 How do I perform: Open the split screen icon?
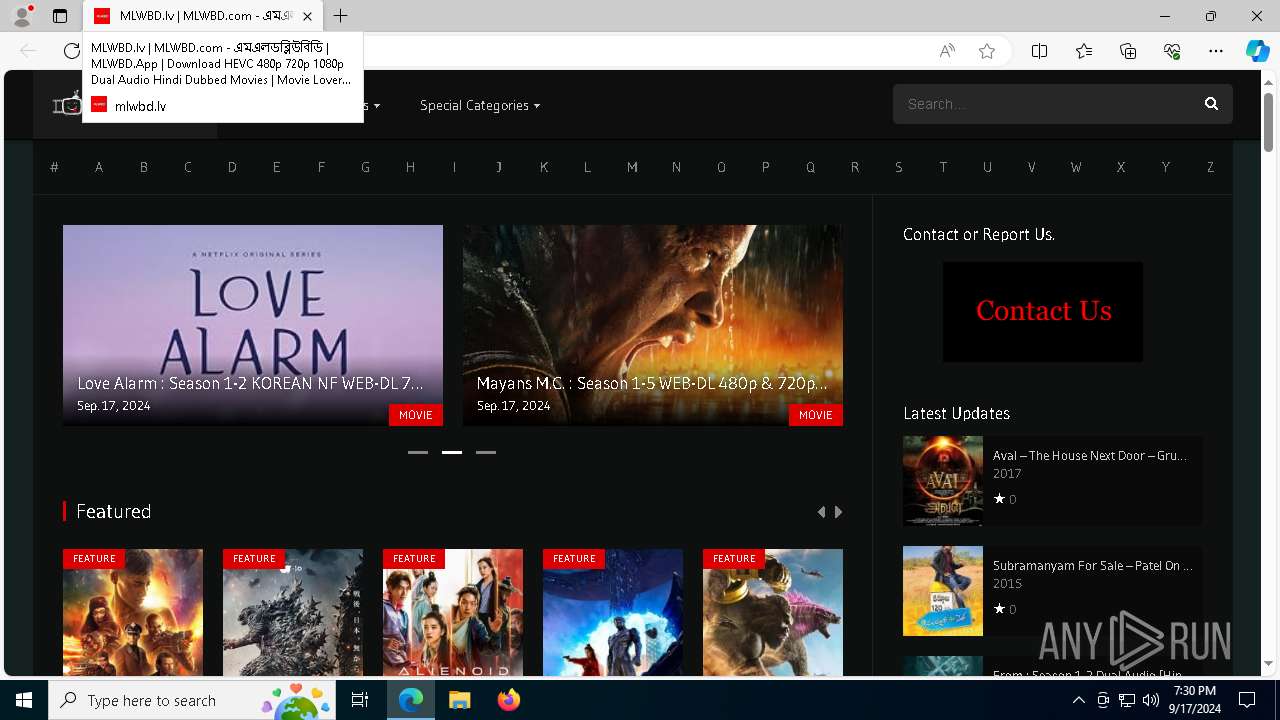1039,51
